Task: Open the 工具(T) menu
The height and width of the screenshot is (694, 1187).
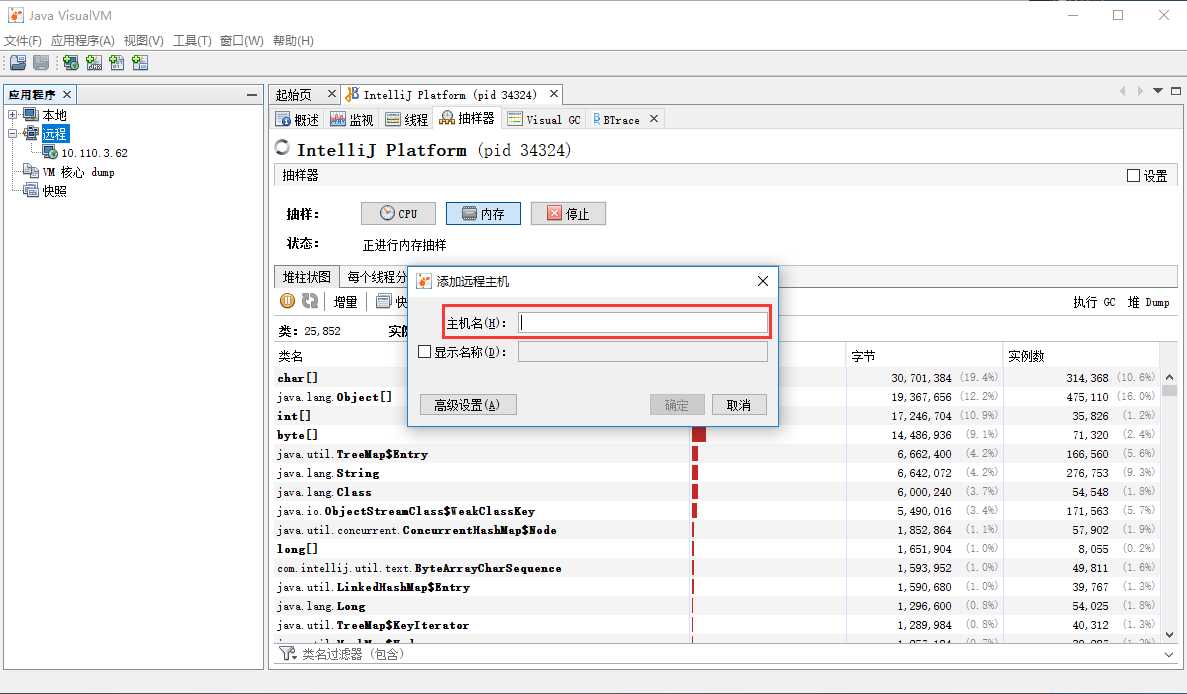Action: coord(192,41)
